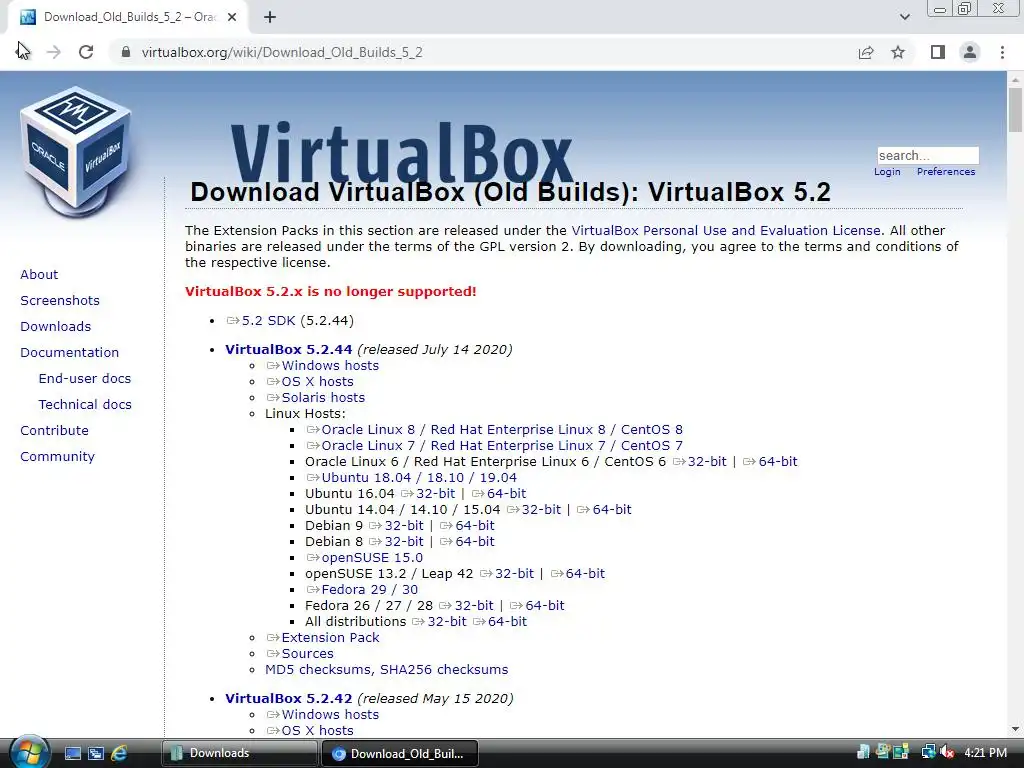Image resolution: width=1024 pixels, height=768 pixels.
Task: Open End-user docs in the sidebar
Action: coord(85,379)
